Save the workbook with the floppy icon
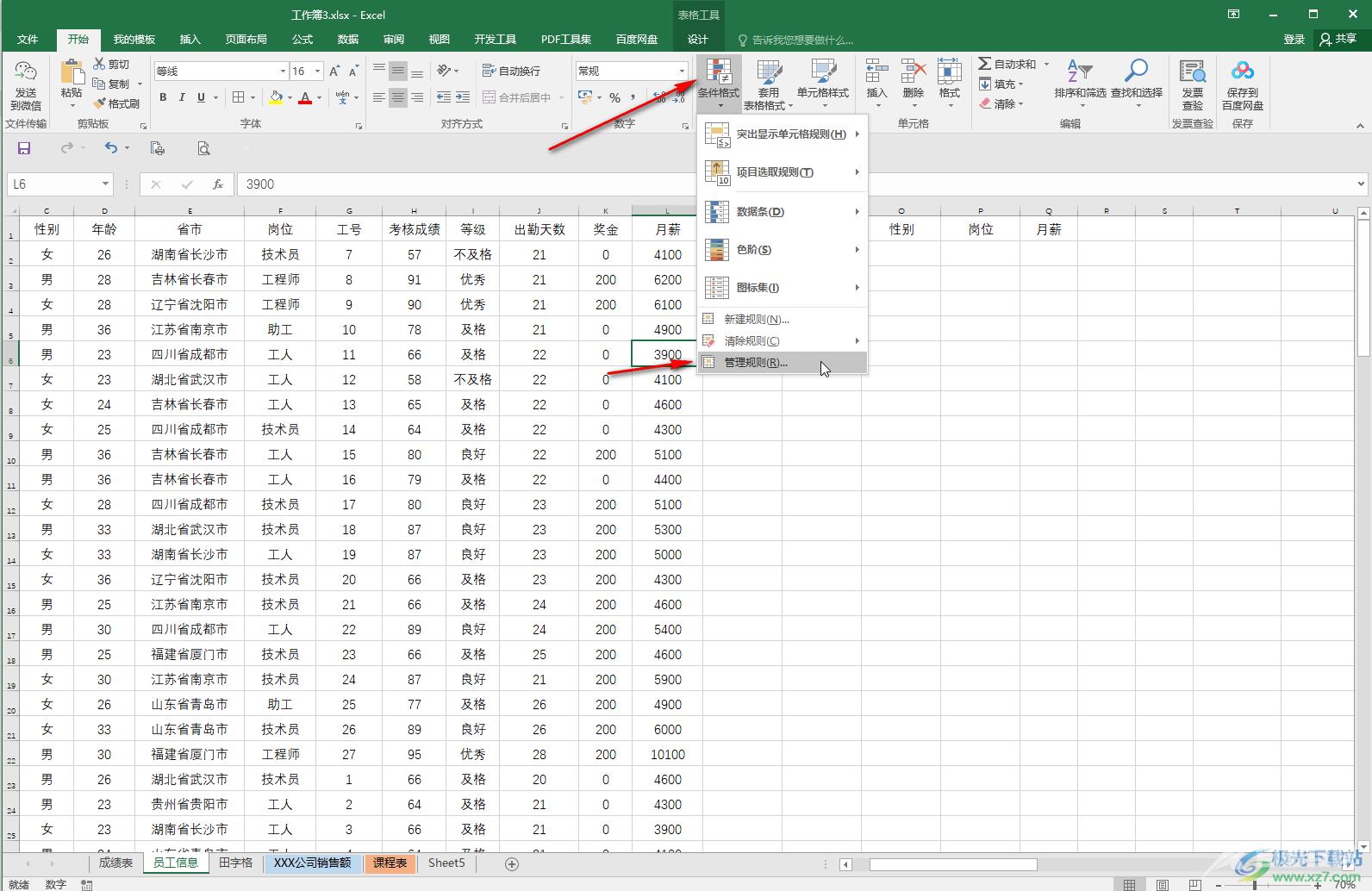 24,148
